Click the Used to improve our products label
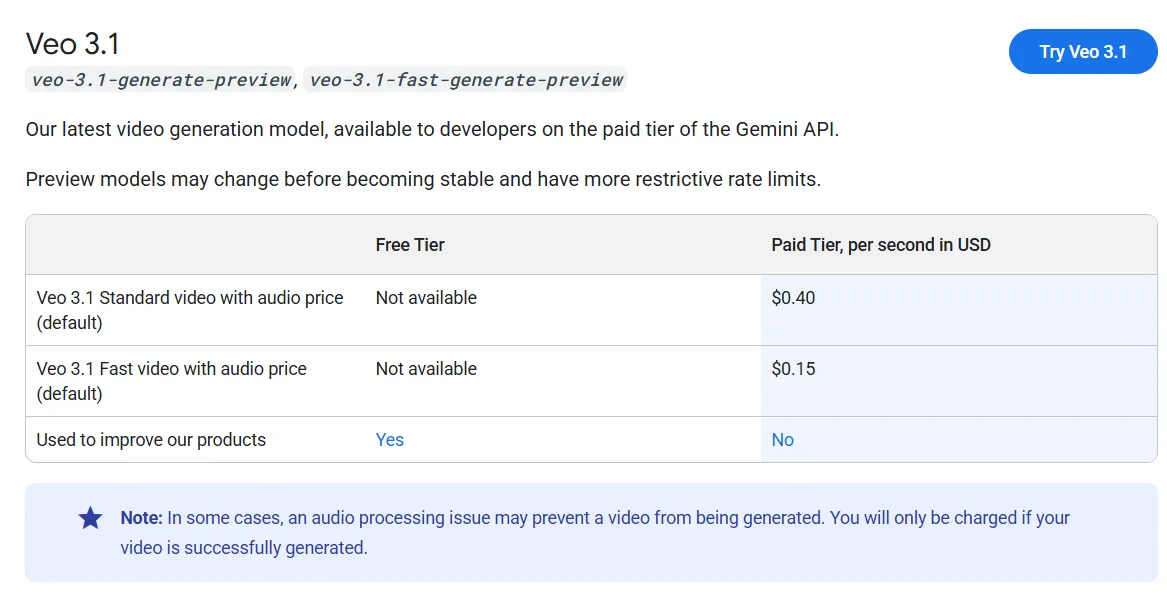The image size is (1167, 605). click(x=151, y=440)
